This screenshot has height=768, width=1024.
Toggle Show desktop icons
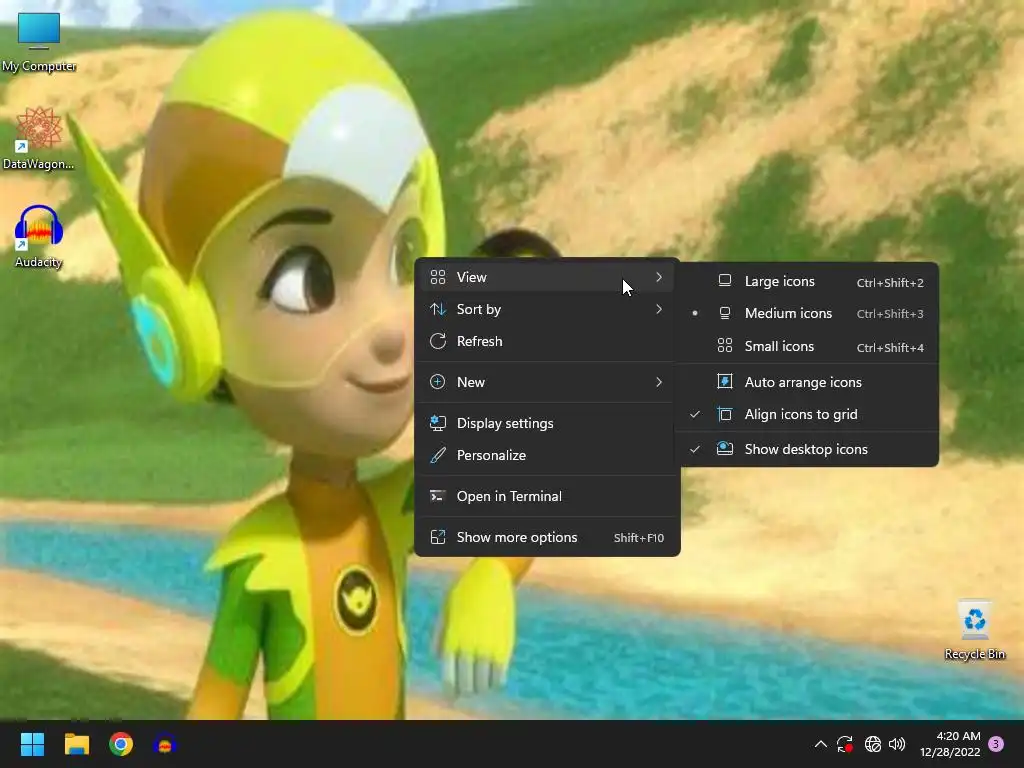tap(807, 449)
